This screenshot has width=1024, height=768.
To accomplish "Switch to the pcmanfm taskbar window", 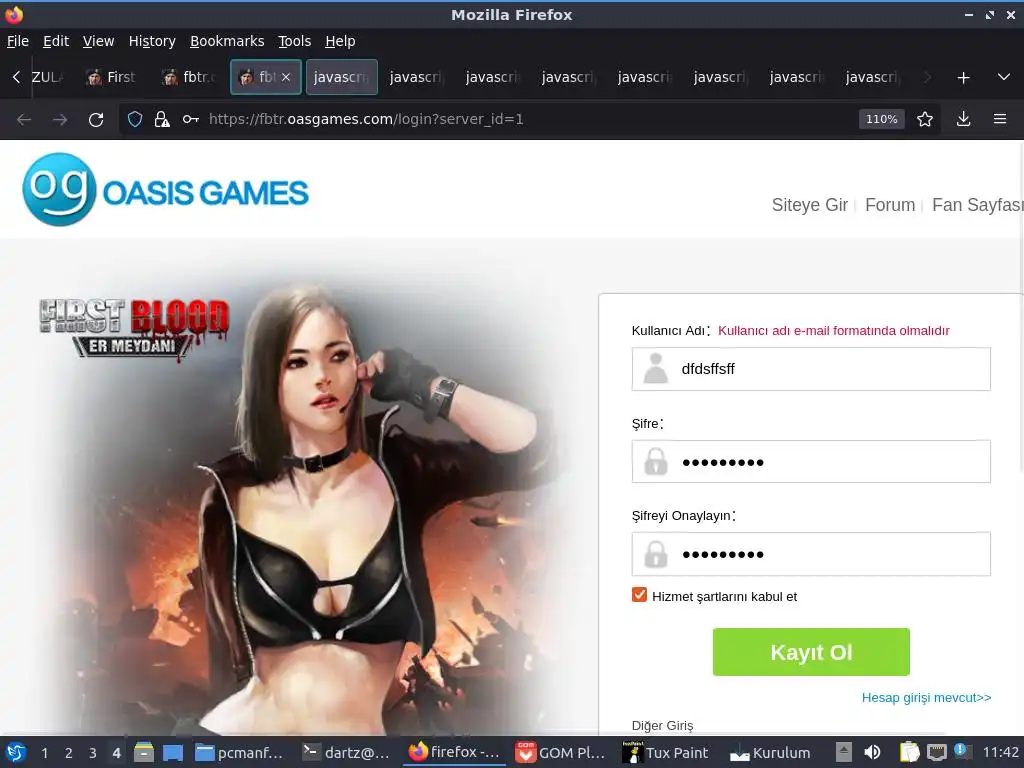I will [x=240, y=752].
